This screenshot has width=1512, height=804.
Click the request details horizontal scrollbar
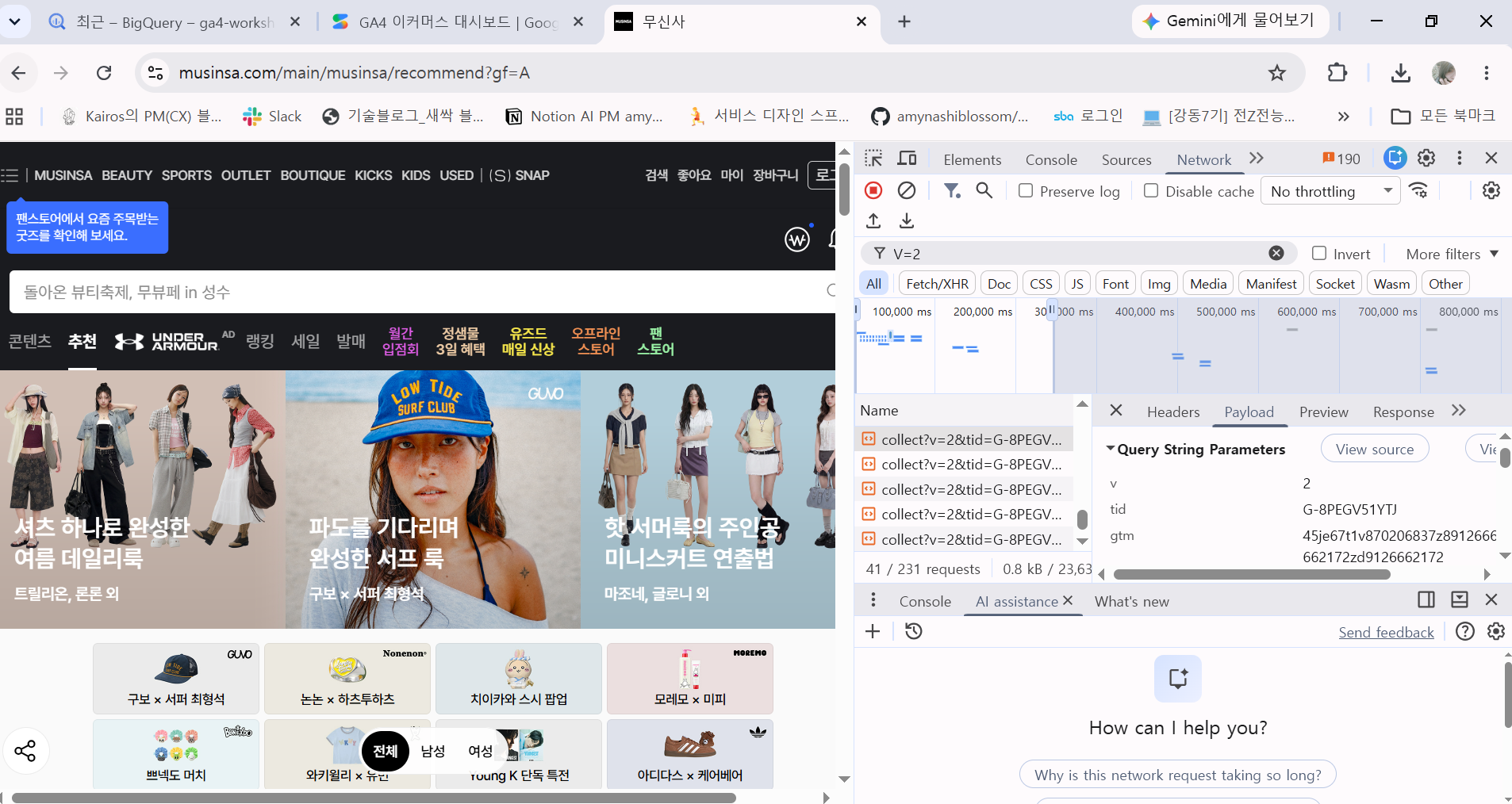coord(1252,574)
